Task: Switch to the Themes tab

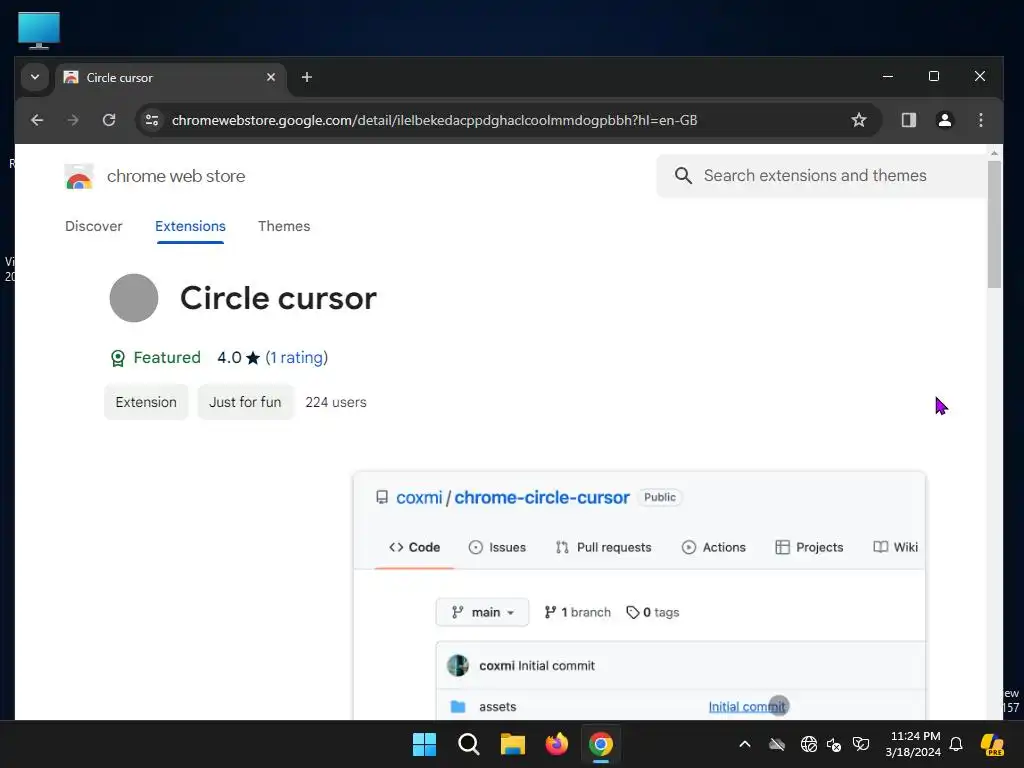Action: coord(284,226)
